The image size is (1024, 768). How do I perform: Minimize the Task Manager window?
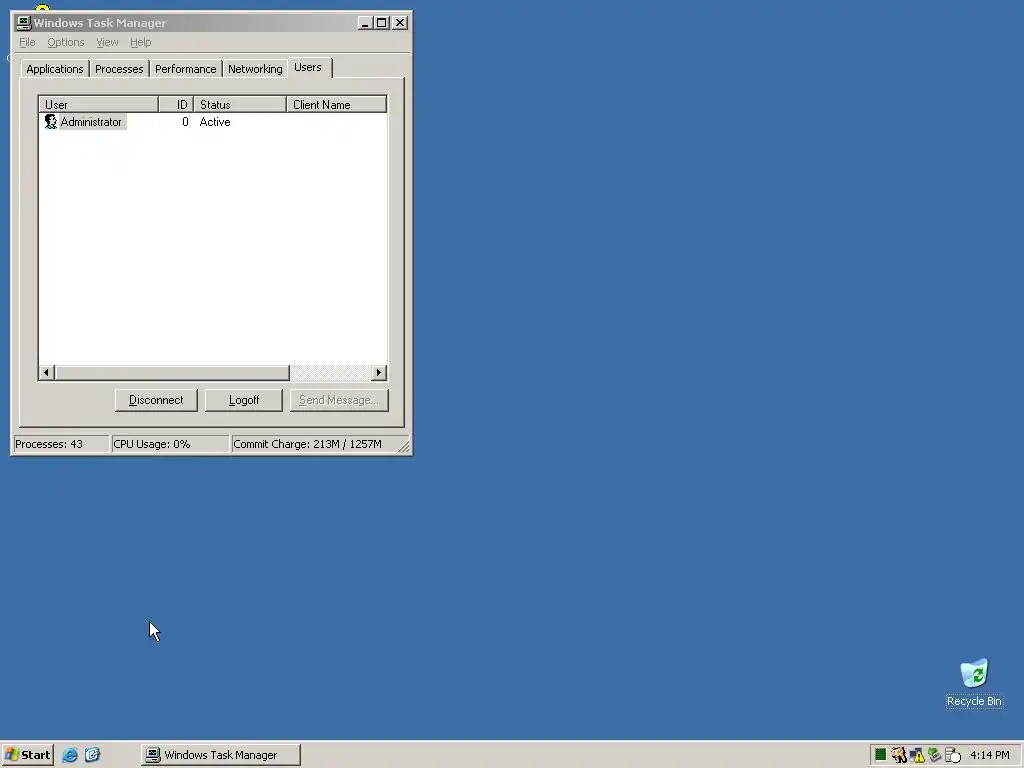(x=365, y=23)
